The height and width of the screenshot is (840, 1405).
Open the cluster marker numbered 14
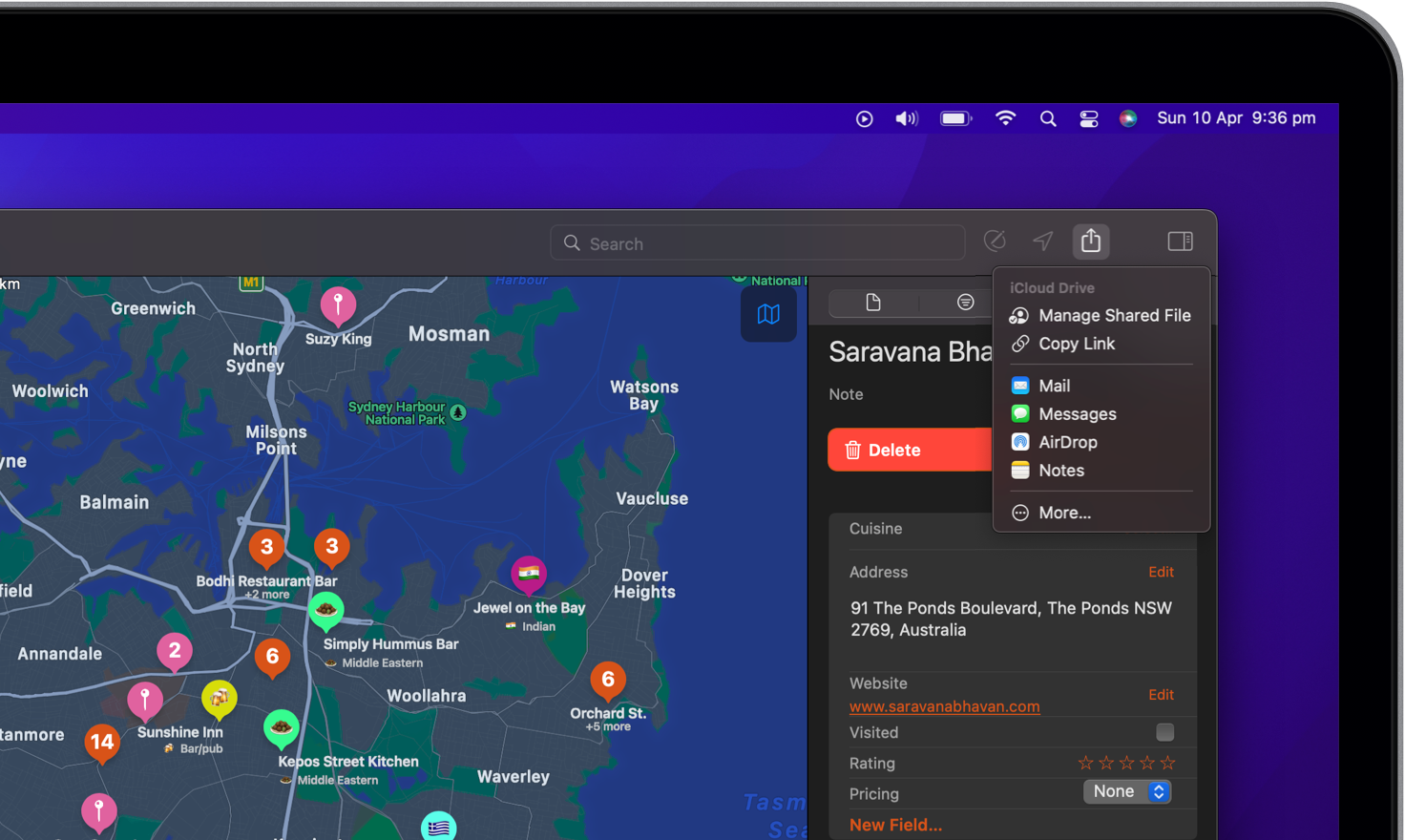pyautogui.click(x=102, y=744)
